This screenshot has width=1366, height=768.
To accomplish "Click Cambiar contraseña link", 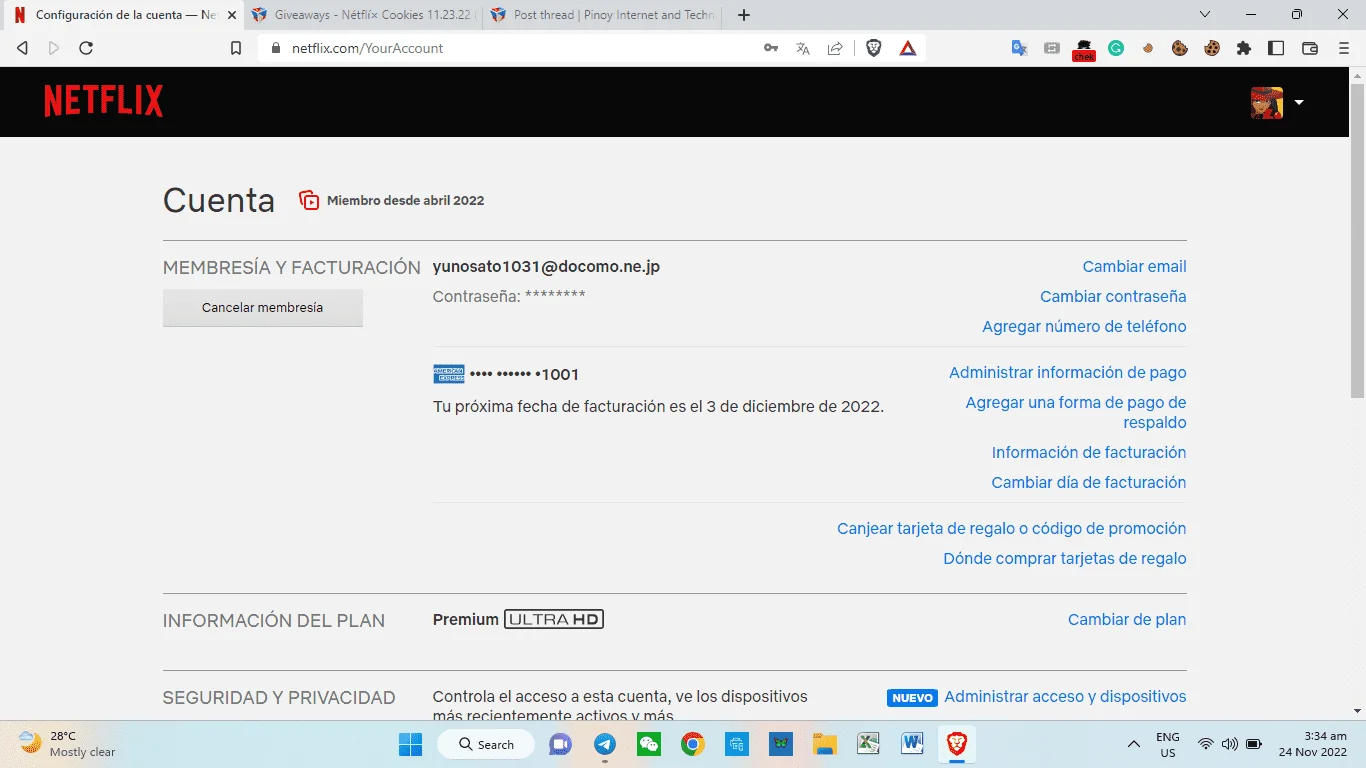I will coord(1113,297).
